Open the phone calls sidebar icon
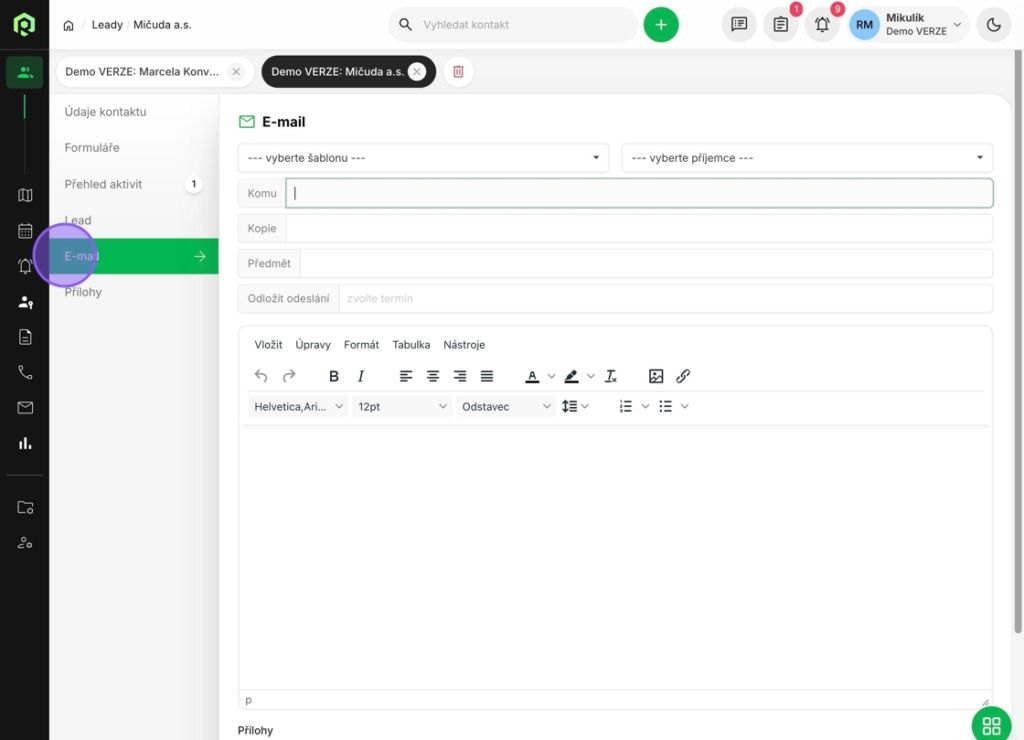Image resolution: width=1024 pixels, height=740 pixels. pyautogui.click(x=25, y=372)
